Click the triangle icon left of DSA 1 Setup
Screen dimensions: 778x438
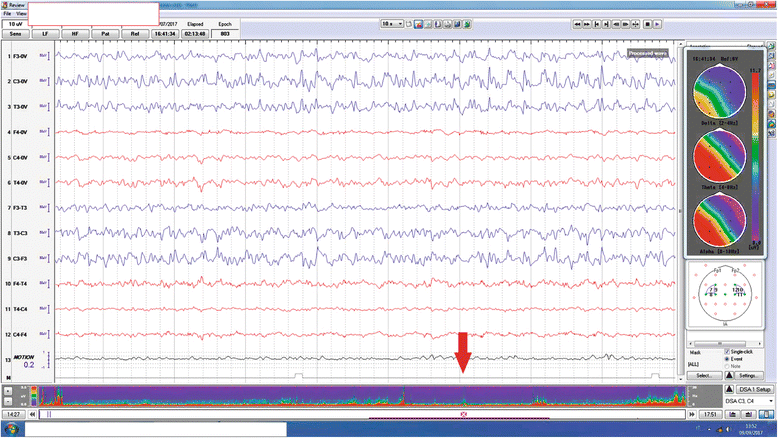coord(728,388)
